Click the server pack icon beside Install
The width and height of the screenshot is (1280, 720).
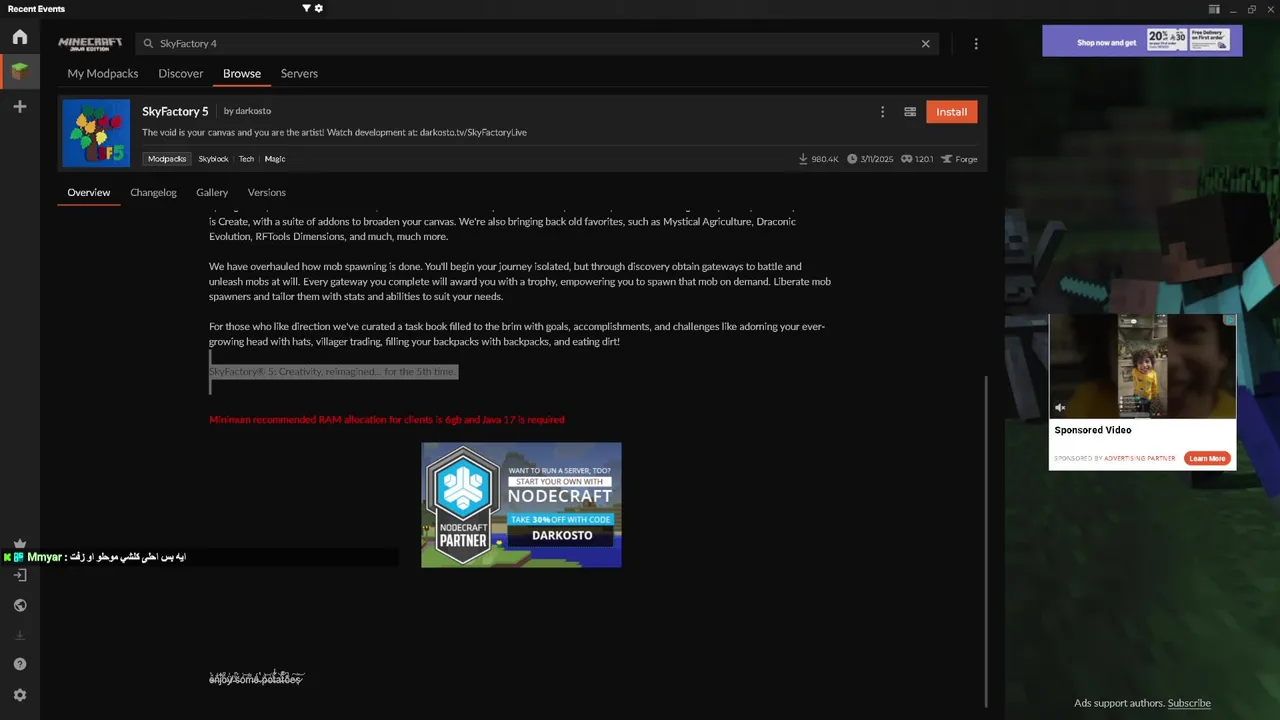tap(910, 112)
